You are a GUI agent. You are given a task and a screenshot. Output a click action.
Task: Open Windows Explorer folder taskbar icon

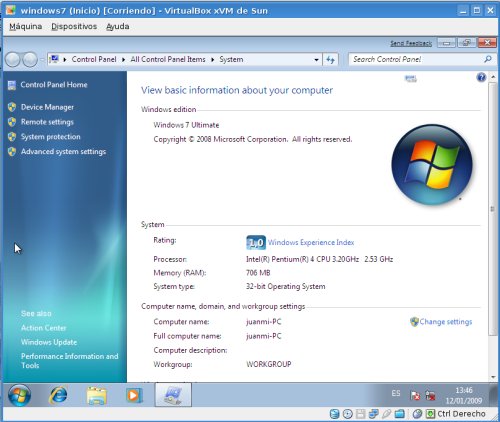point(97,396)
